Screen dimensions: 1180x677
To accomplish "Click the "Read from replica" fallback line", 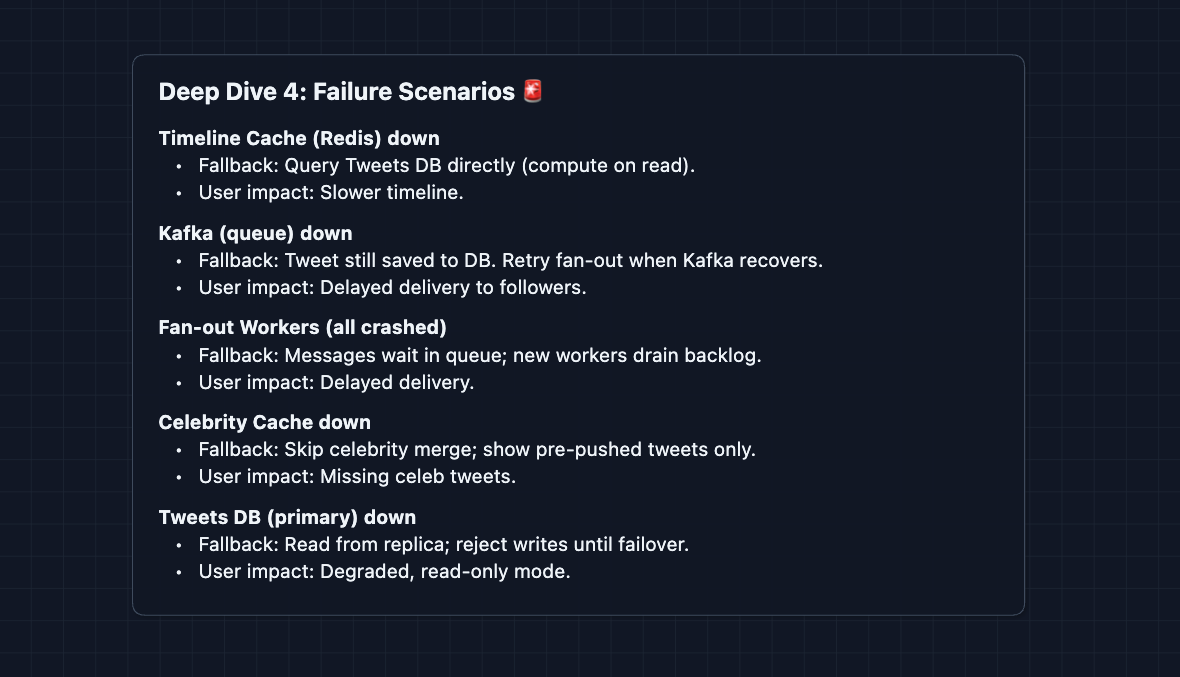I will (x=443, y=545).
